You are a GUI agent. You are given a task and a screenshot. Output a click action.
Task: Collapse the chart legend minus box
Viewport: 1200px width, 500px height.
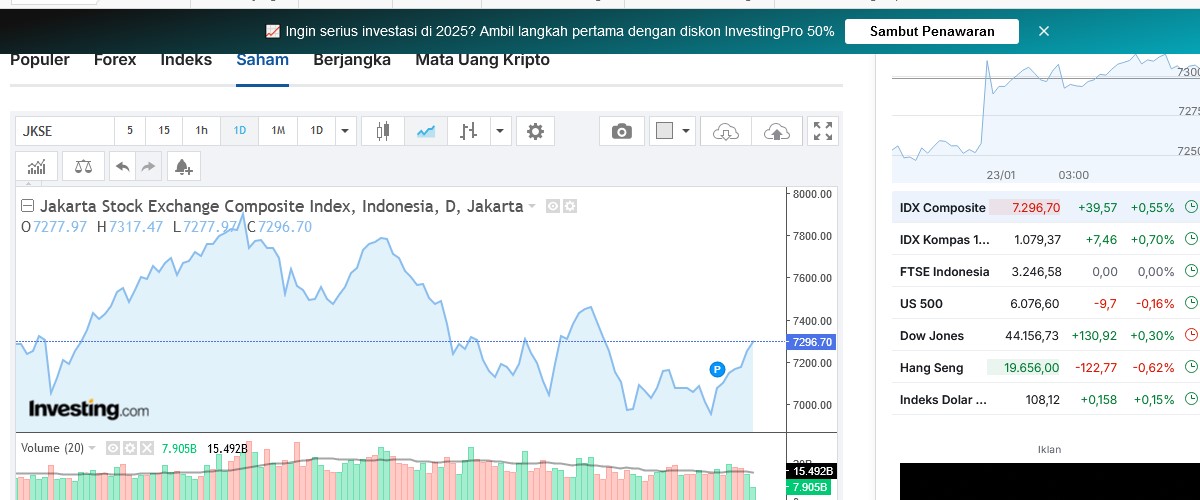click(27, 206)
